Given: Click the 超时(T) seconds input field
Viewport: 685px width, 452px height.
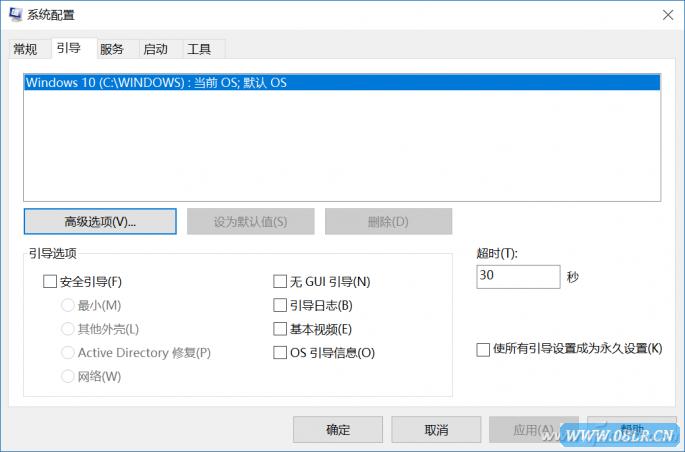Looking at the screenshot, I should coord(518,276).
